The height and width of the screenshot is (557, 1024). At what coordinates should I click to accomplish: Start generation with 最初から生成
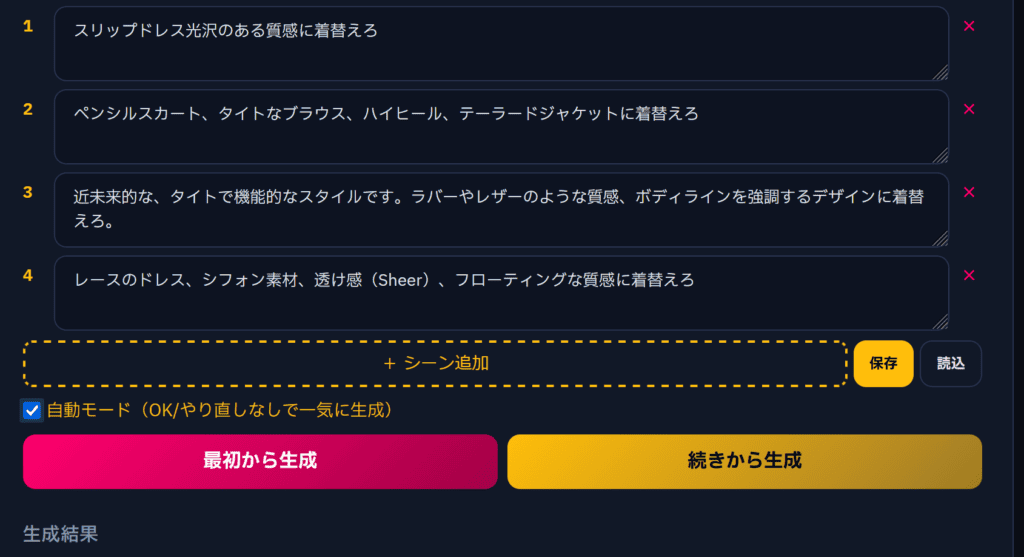pyautogui.click(x=260, y=461)
